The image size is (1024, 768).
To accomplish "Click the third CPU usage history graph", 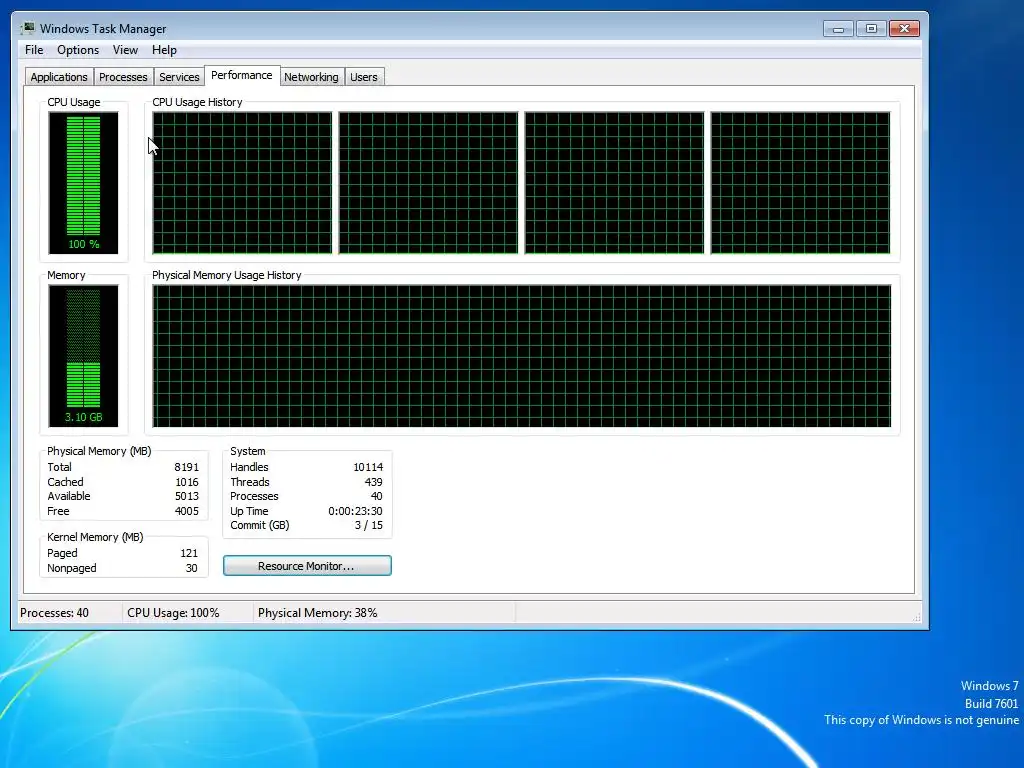I will click(x=615, y=183).
